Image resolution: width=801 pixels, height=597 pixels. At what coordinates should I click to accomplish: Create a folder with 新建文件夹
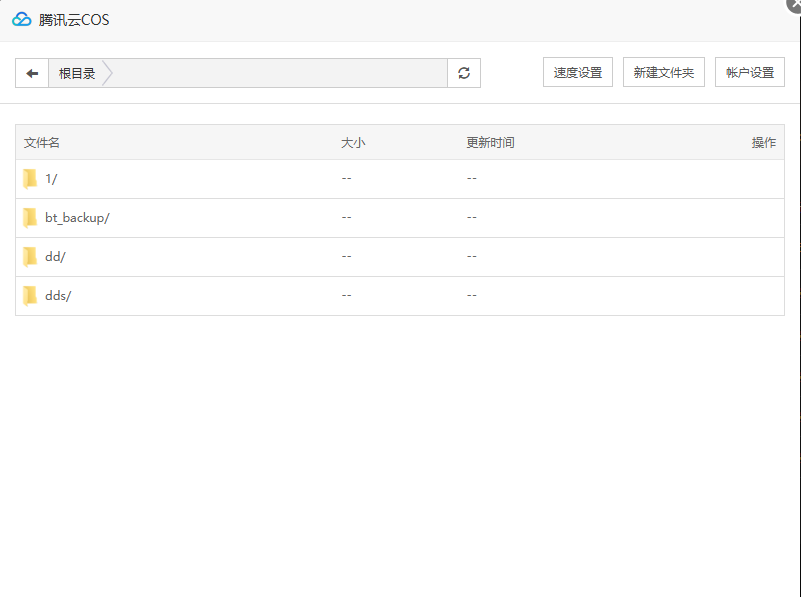point(664,73)
